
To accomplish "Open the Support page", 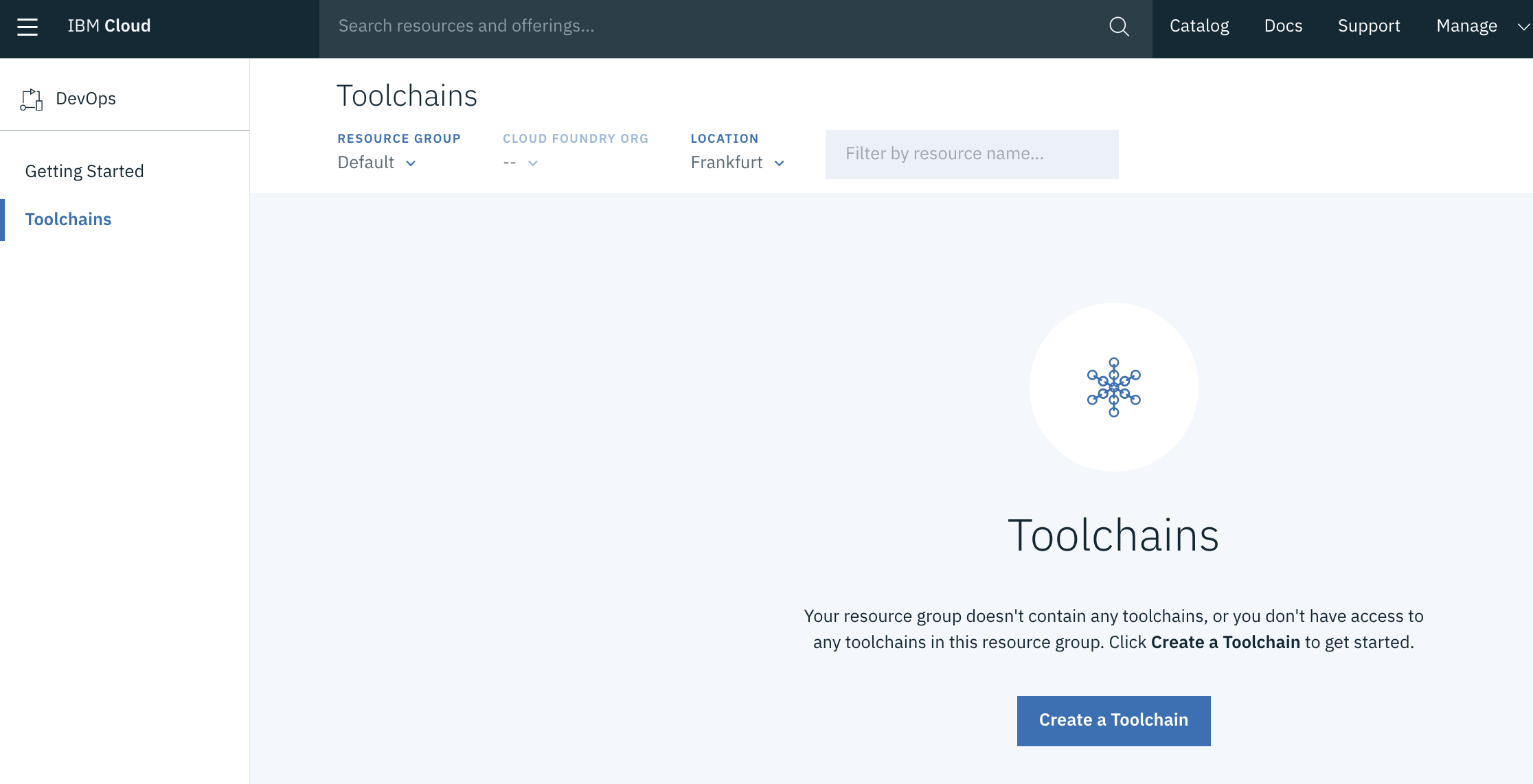I will tap(1369, 26).
